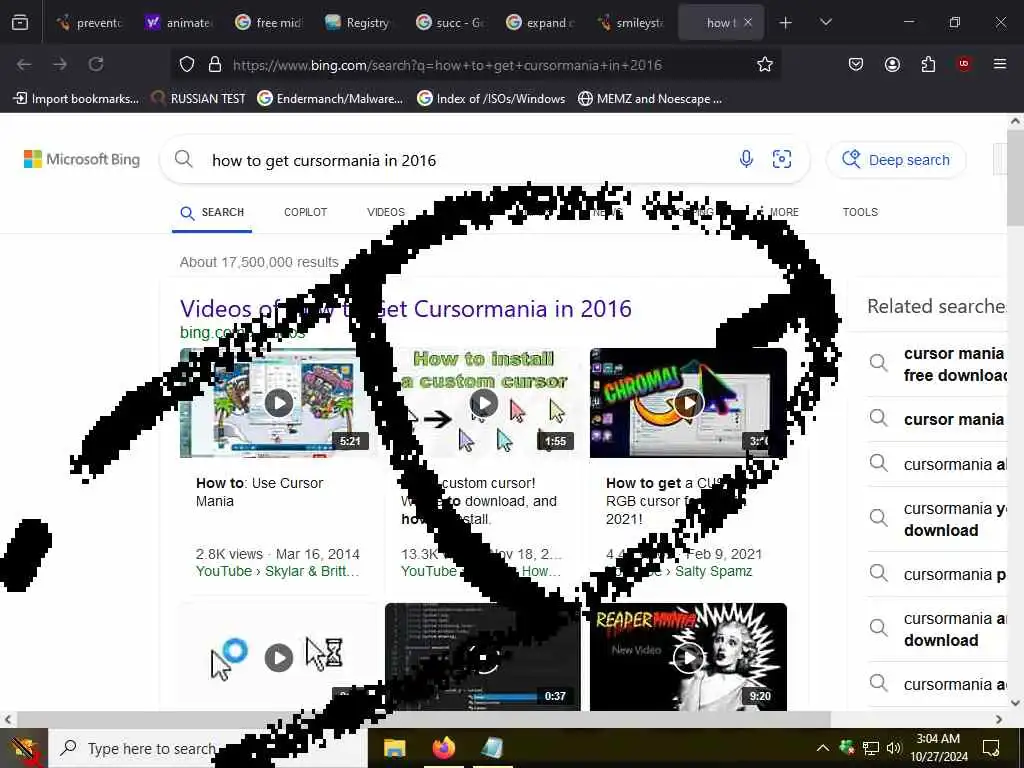Select the VIDEOS search tab
Image resolution: width=1024 pixels, height=768 pixels.
[x=386, y=212]
